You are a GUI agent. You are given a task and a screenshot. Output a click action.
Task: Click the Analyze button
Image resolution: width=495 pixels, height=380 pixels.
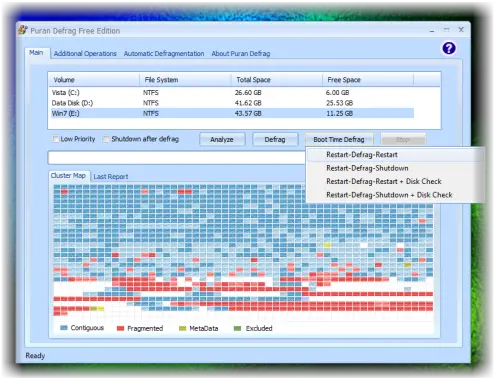pyautogui.click(x=222, y=139)
